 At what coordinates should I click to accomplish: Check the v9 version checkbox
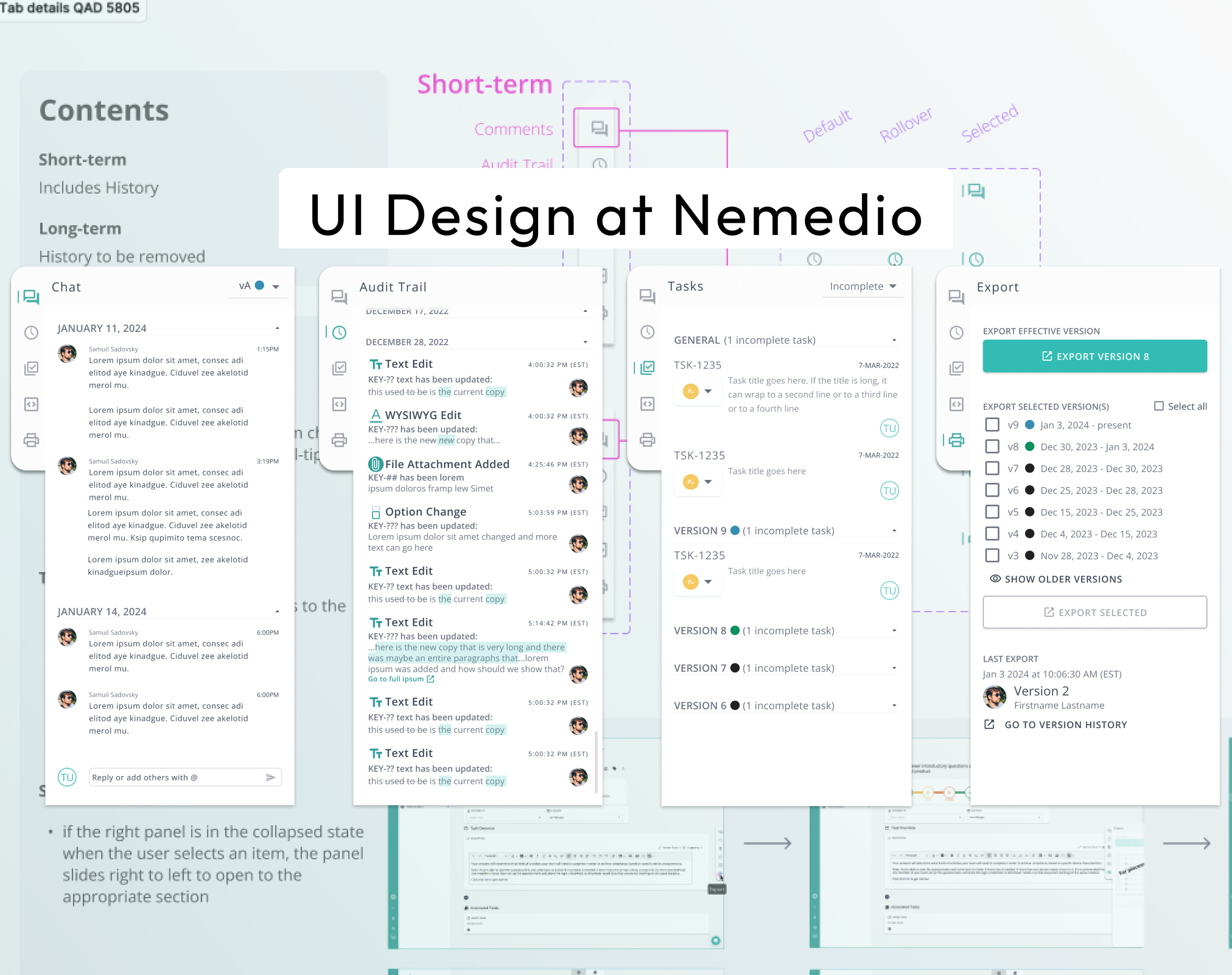pyautogui.click(x=992, y=425)
